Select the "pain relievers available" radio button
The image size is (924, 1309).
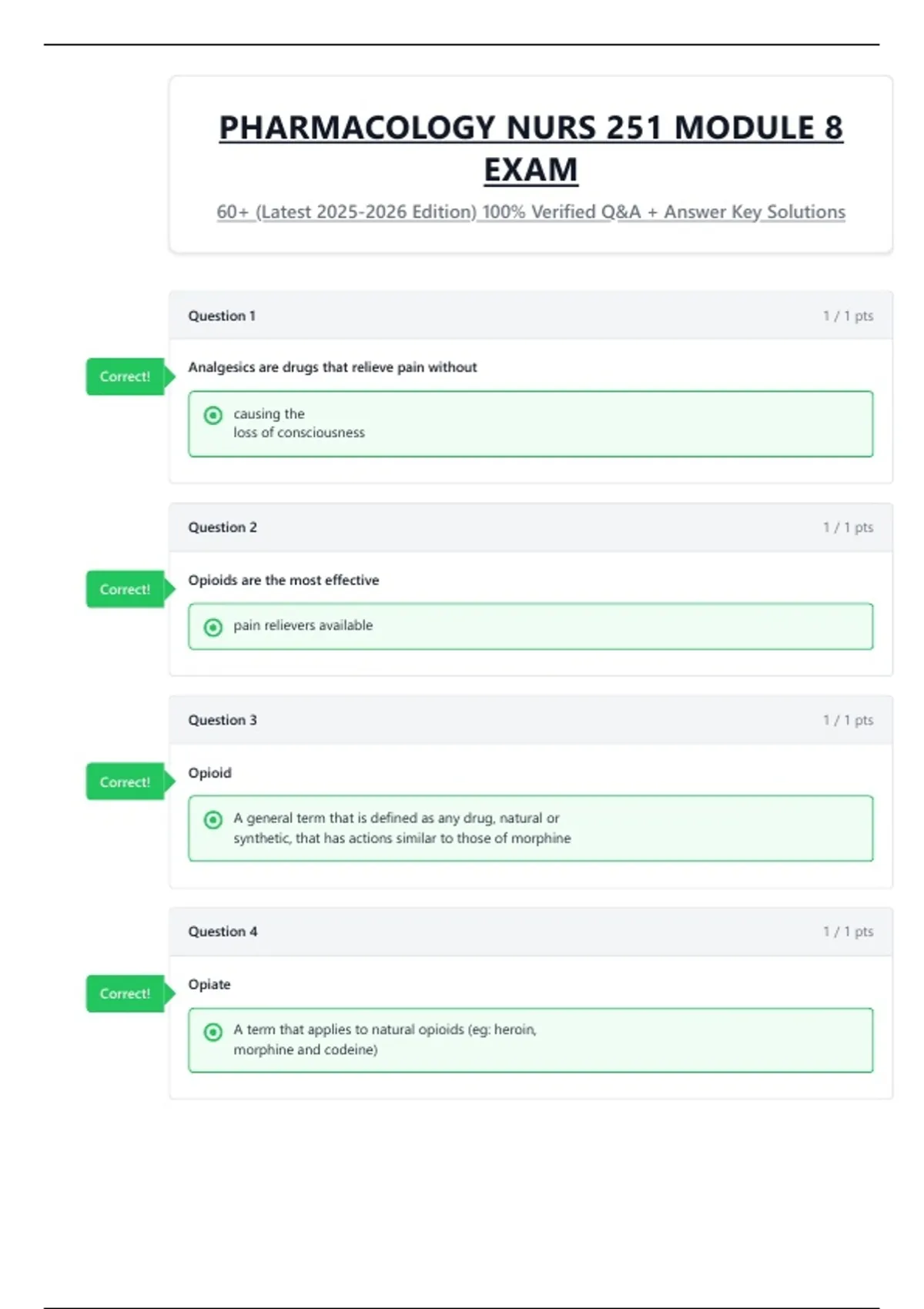(x=213, y=628)
